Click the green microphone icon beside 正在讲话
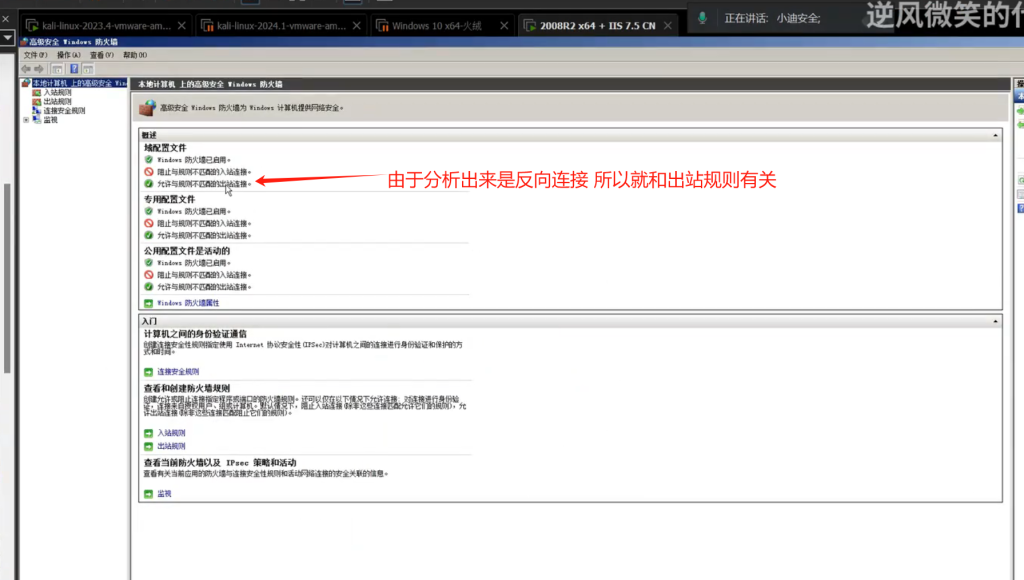Image resolution: width=1024 pixels, height=580 pixels. (x=702, y=18)
